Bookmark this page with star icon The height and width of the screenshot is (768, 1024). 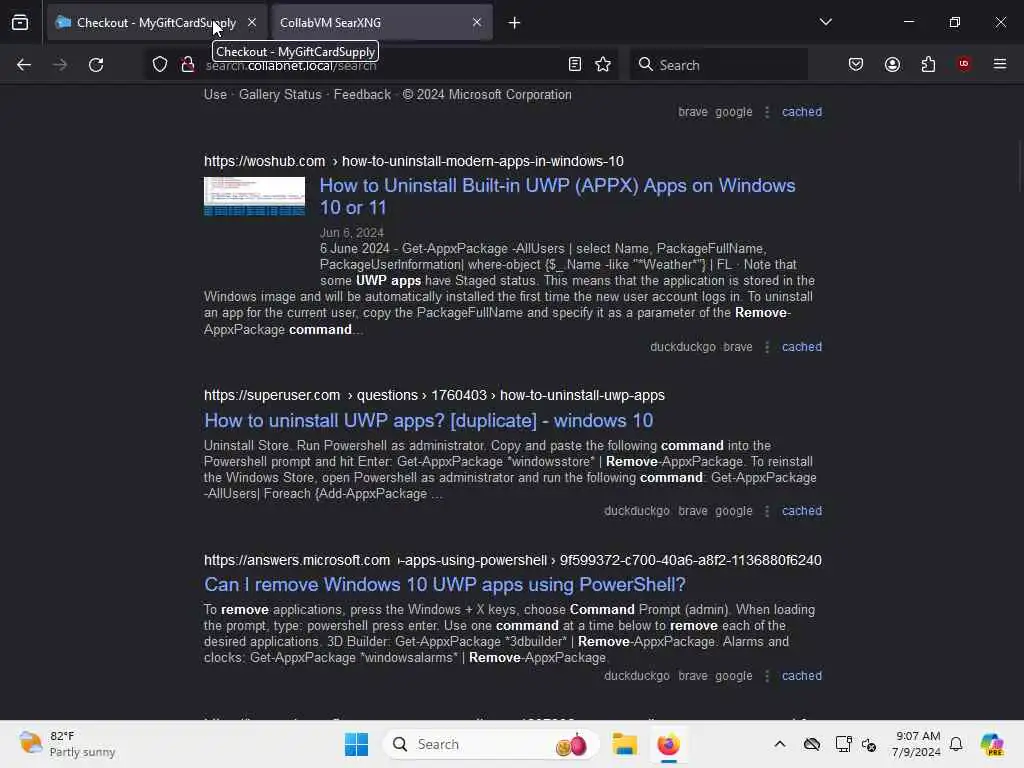[x=603, y=64]
